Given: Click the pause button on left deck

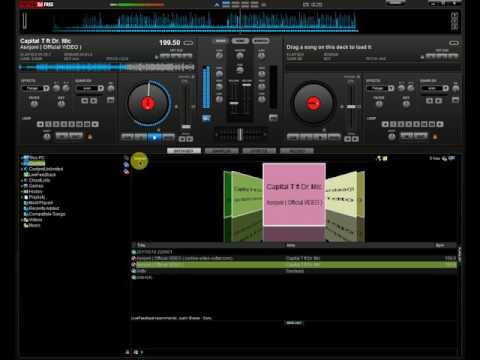Looking at the screenshot, I should point(141,137).
